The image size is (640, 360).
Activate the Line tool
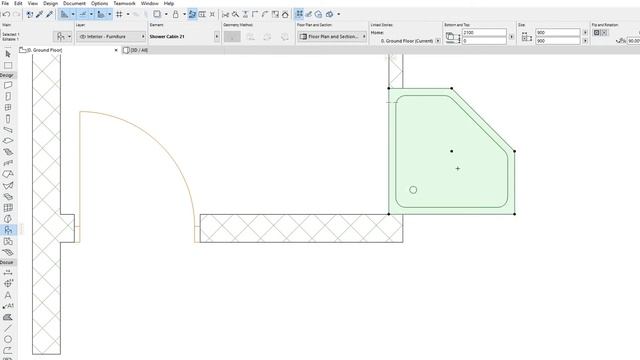8,328
